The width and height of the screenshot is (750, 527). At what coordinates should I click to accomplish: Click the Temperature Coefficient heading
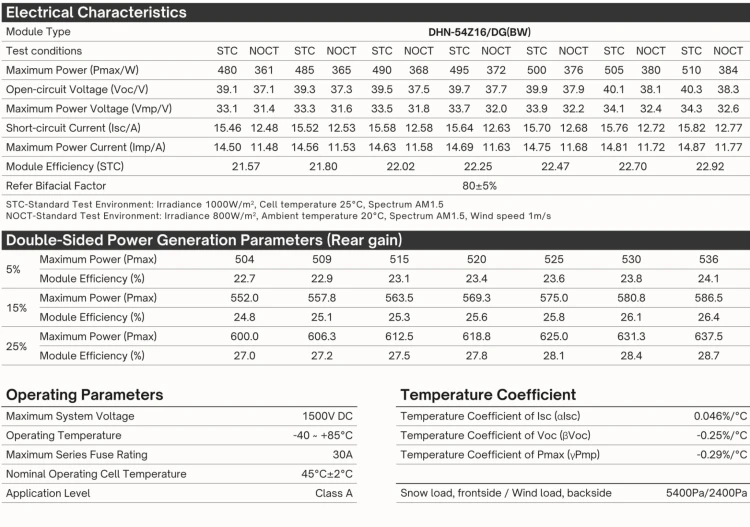(x=487, y=395)
